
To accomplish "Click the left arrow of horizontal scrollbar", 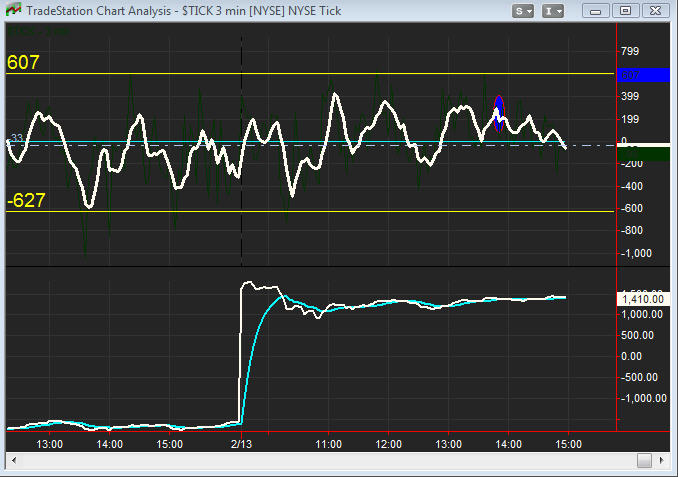I will (13, 460).
